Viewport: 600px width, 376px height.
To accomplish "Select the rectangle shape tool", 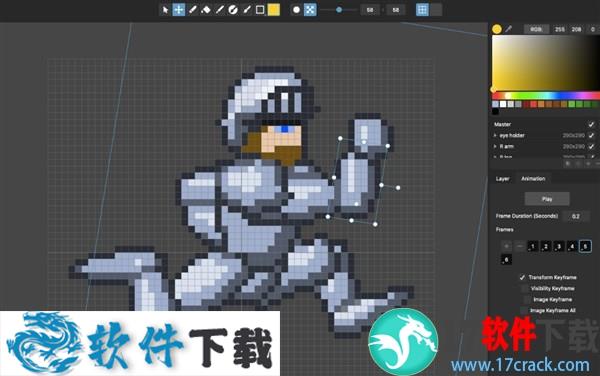I will 260,10.
